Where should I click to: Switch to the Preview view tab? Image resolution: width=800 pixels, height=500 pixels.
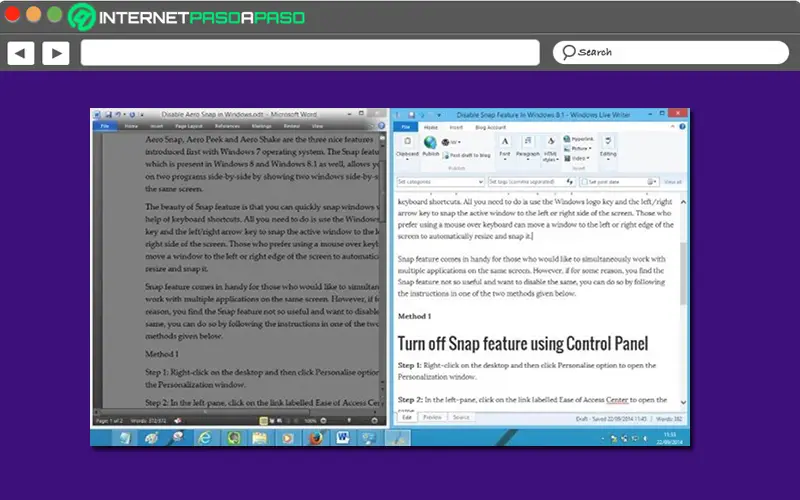tap(432, 417)
